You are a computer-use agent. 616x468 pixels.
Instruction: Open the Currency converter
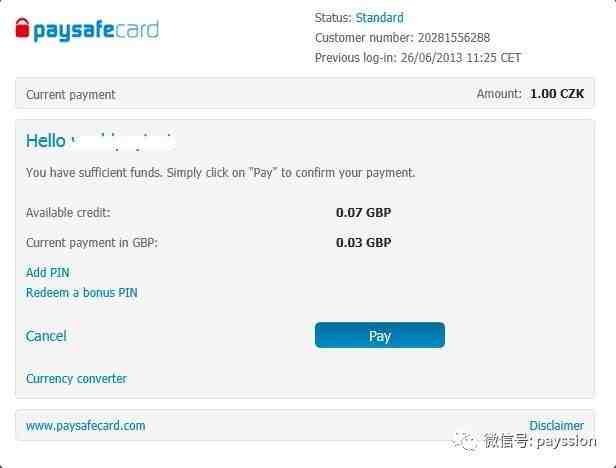tap(76, 378)
